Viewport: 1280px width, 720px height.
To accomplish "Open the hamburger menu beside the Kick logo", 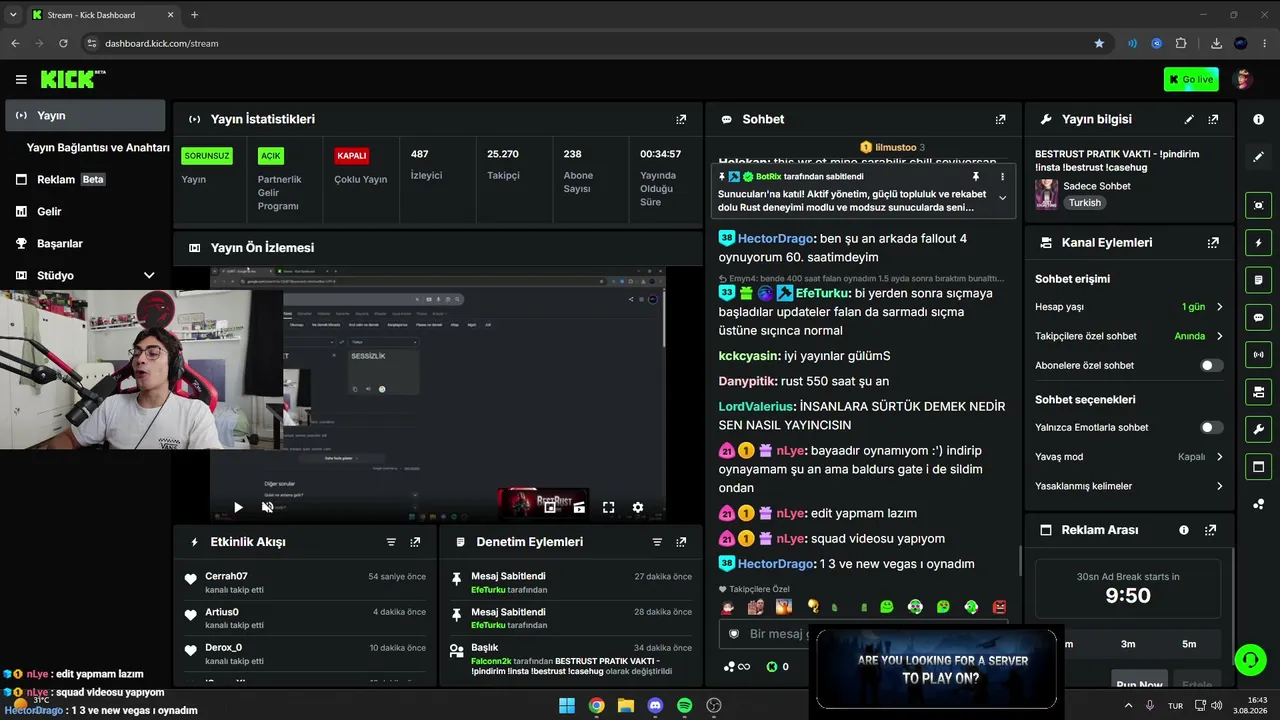I will [x=21, y=79].
